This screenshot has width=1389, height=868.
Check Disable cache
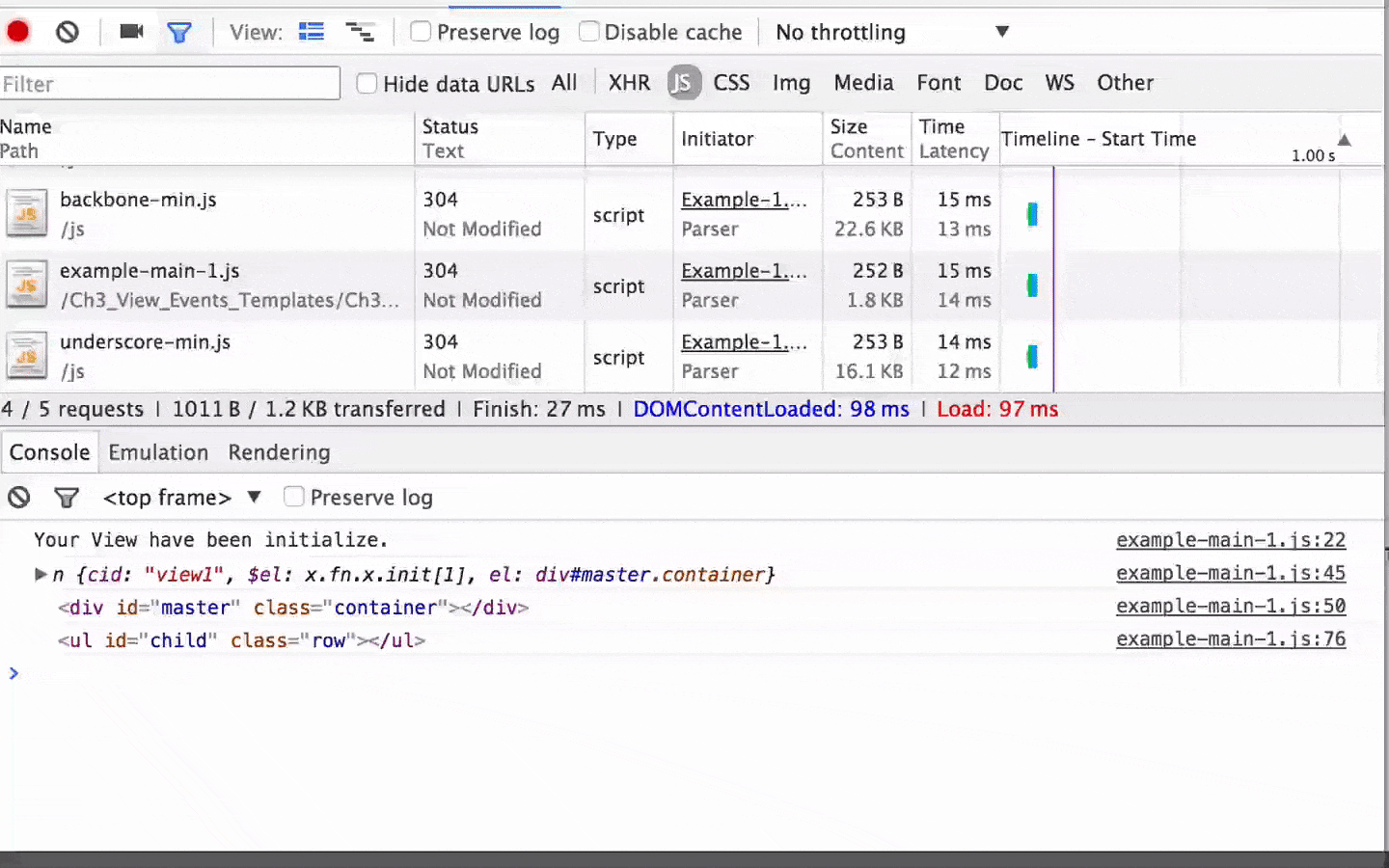click(588, 32)
